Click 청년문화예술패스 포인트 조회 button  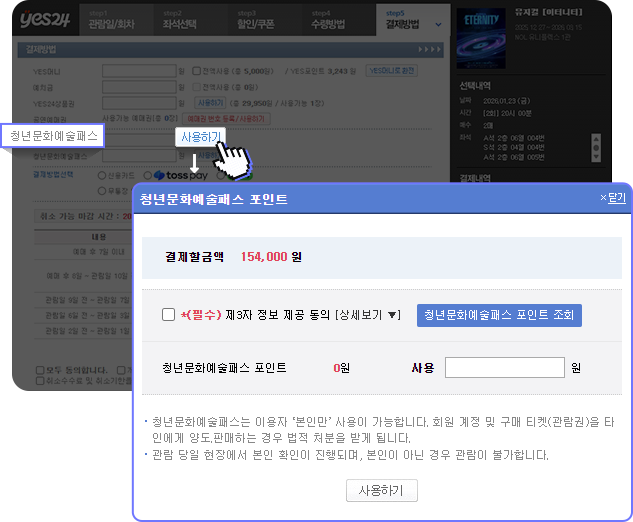(x=499, y=315)
